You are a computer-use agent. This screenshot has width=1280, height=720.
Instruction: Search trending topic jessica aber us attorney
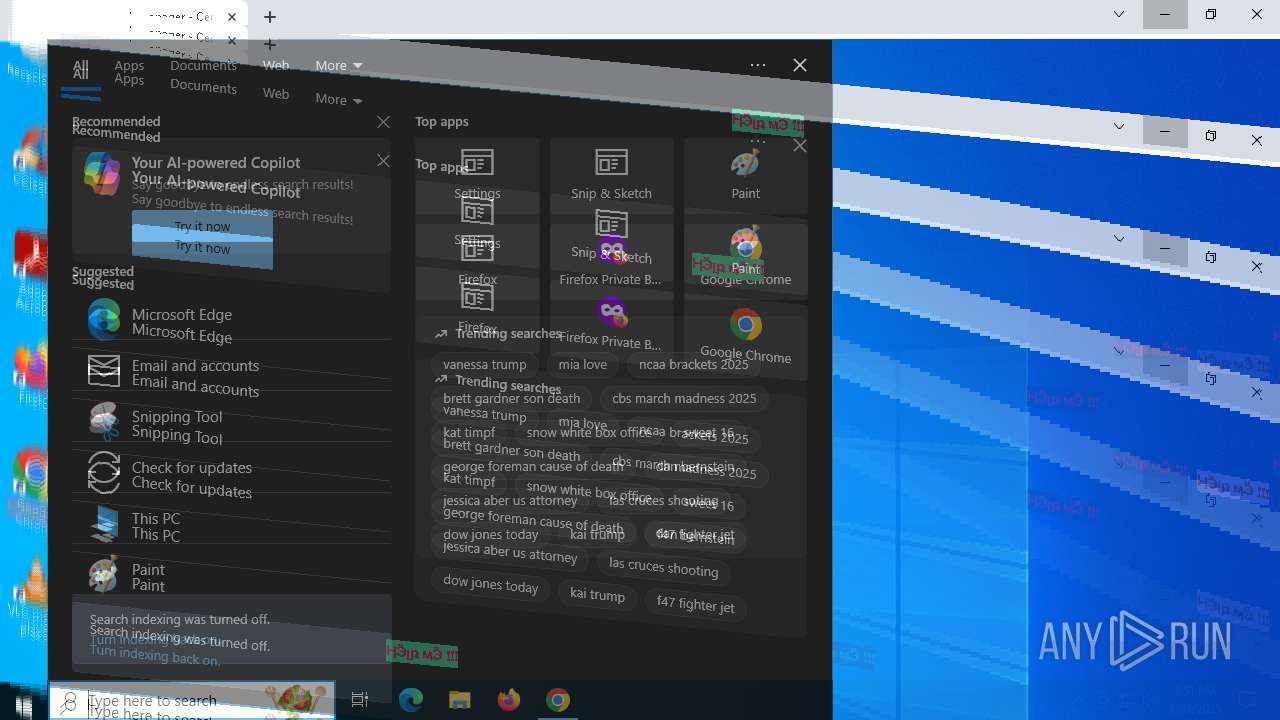(510, 500)
